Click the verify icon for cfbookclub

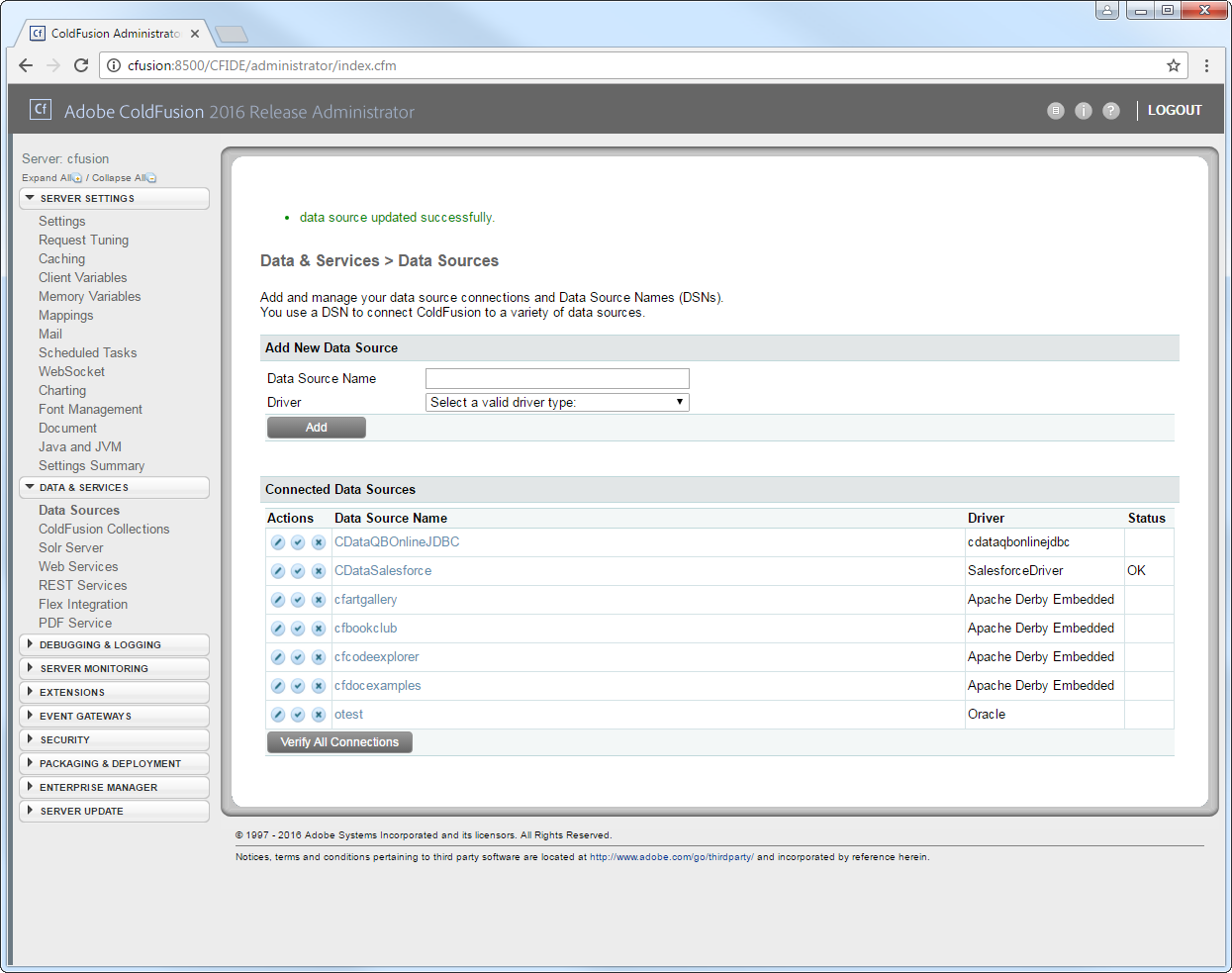click(298, 629)
